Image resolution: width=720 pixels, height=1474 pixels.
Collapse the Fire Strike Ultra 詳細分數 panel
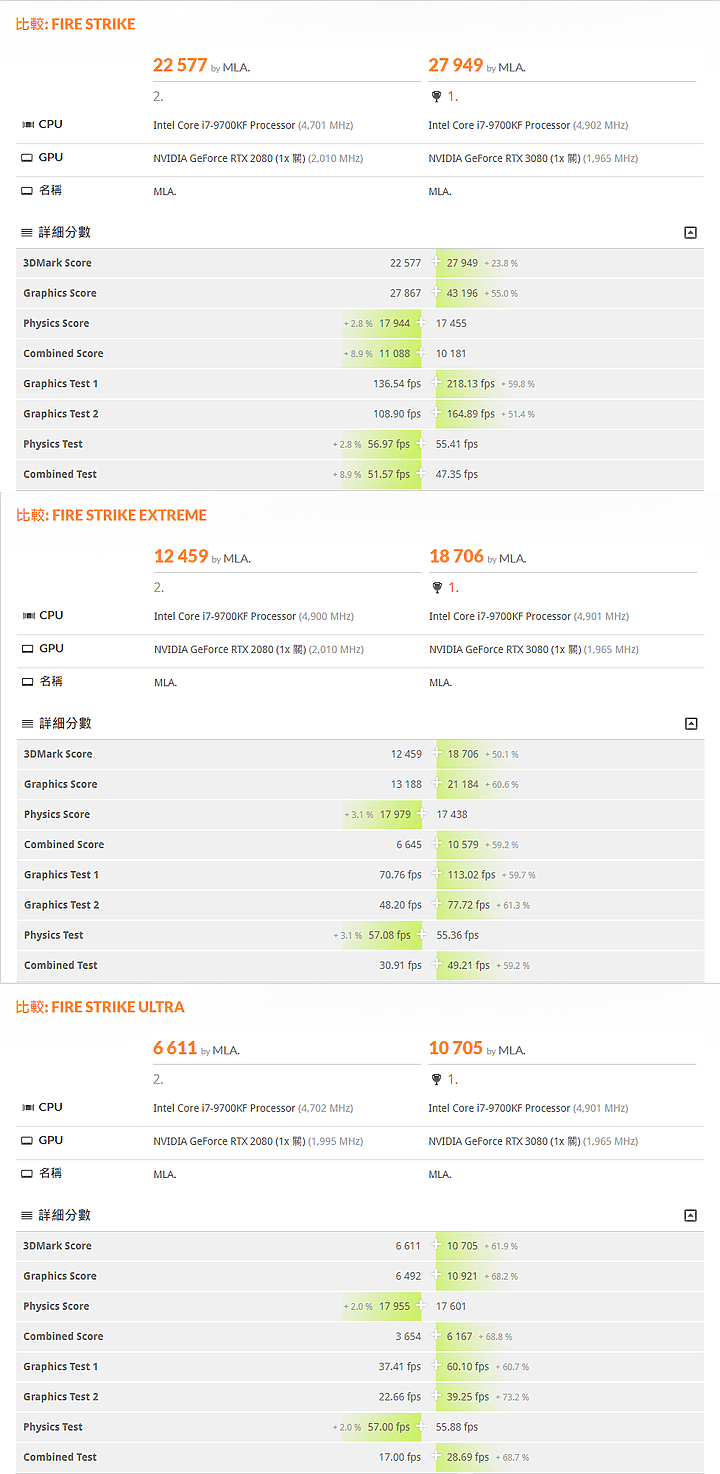pyautogui.click(x=690, y=1215)
